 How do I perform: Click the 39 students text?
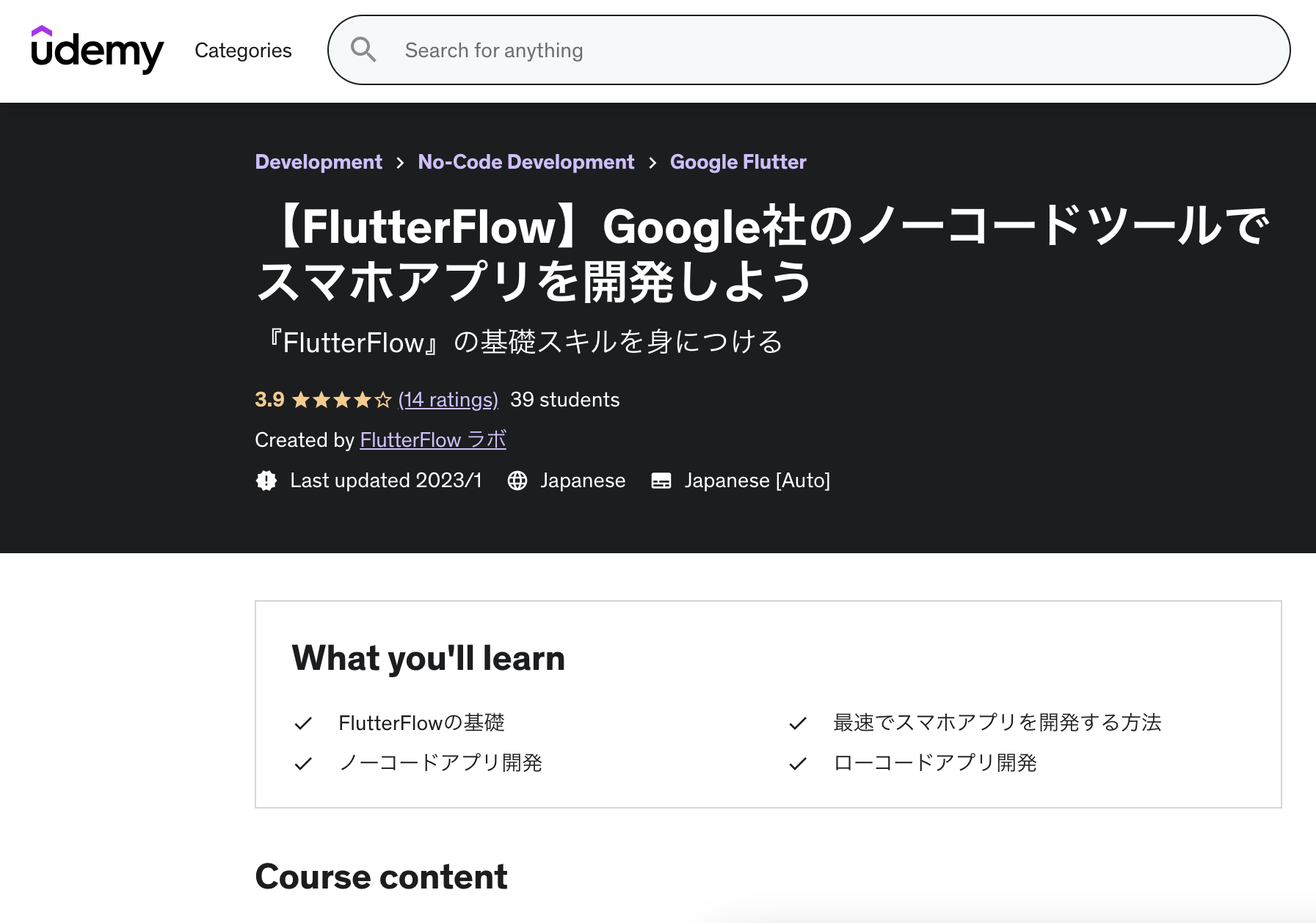tap(565, 400)
